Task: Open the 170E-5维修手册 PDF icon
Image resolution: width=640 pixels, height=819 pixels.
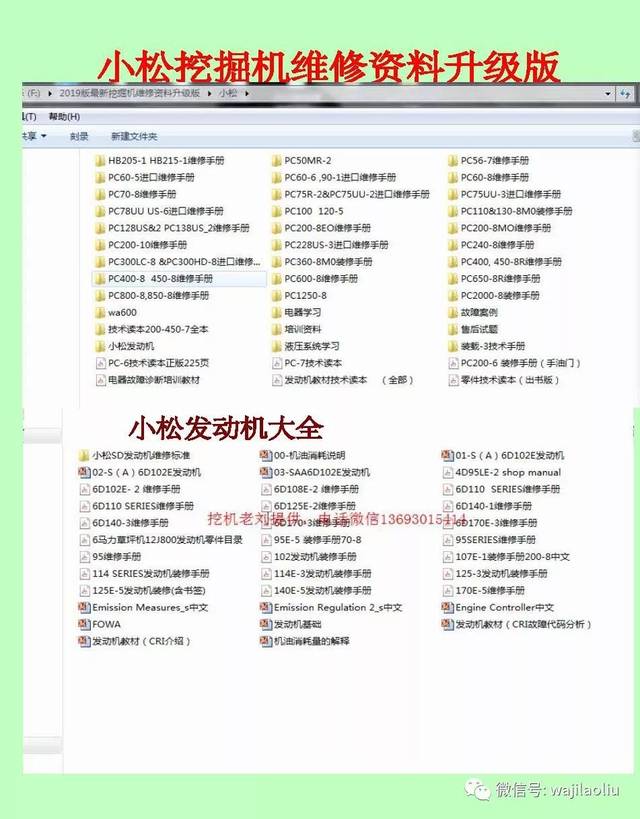Action: 447,590
